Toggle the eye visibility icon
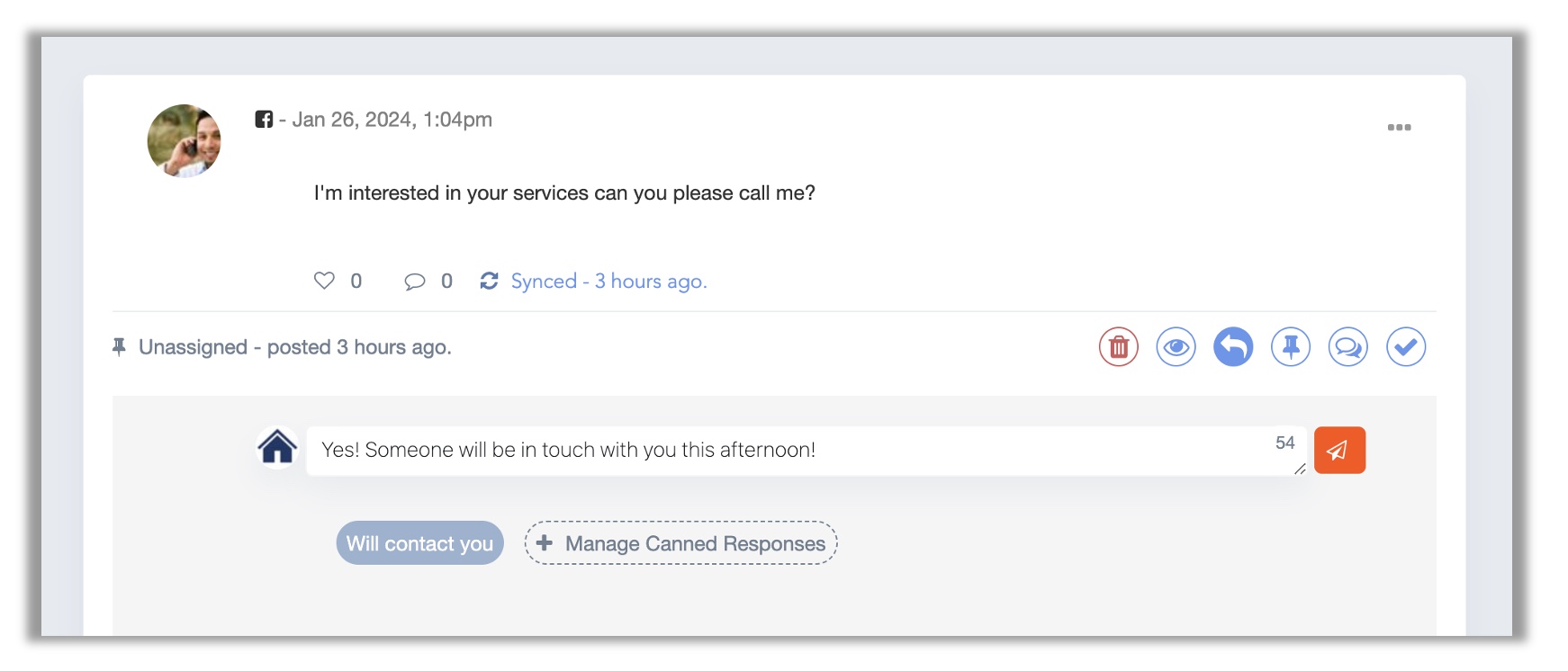The height and width of the screenshot is (671, 1568). tap(1176, 347)
